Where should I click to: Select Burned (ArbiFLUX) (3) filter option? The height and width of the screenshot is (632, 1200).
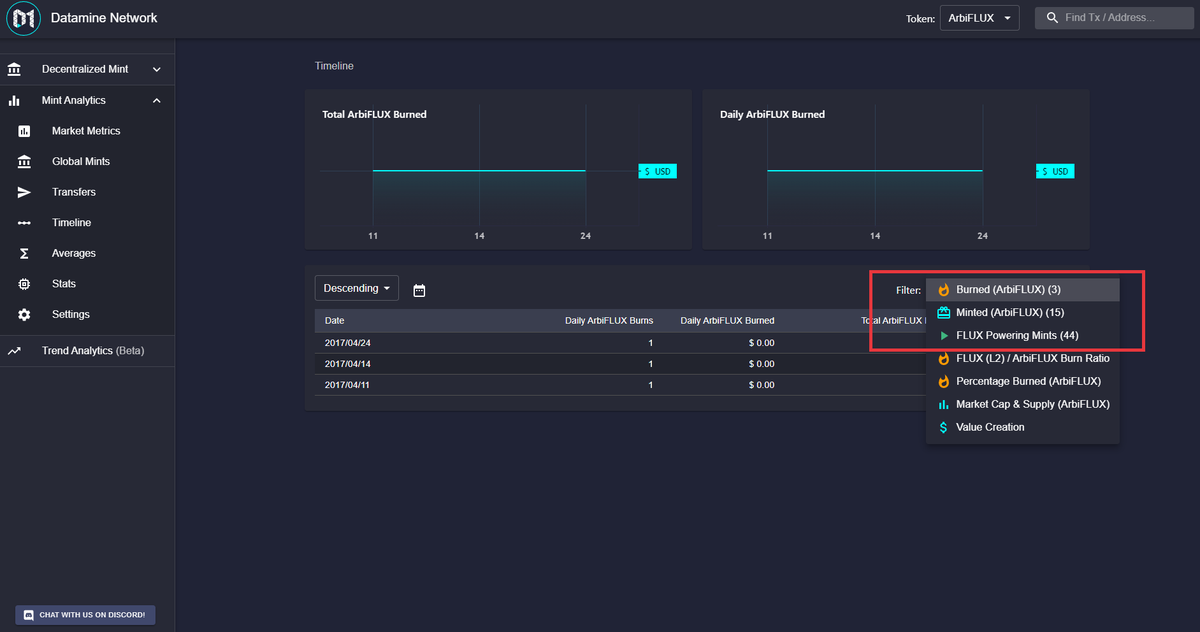1022,290
